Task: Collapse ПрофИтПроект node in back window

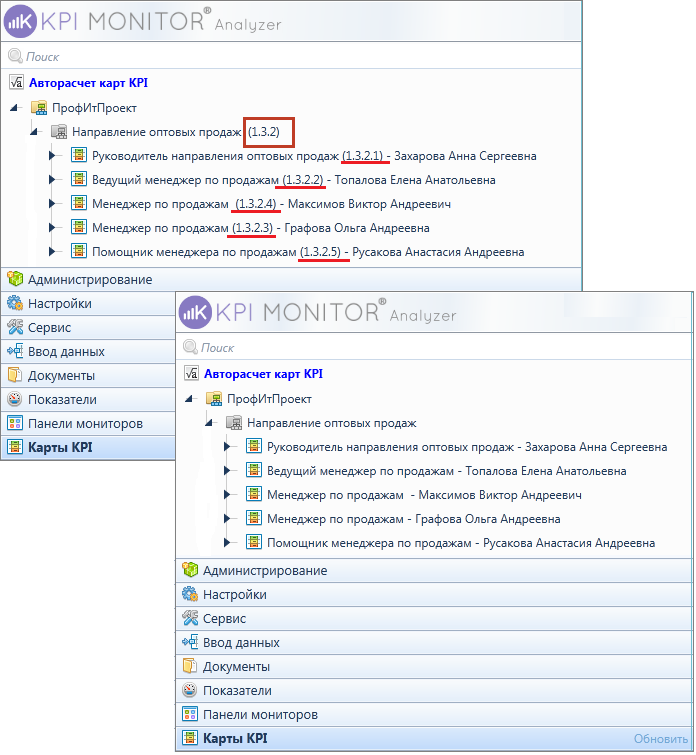Action: click(15, 108)
